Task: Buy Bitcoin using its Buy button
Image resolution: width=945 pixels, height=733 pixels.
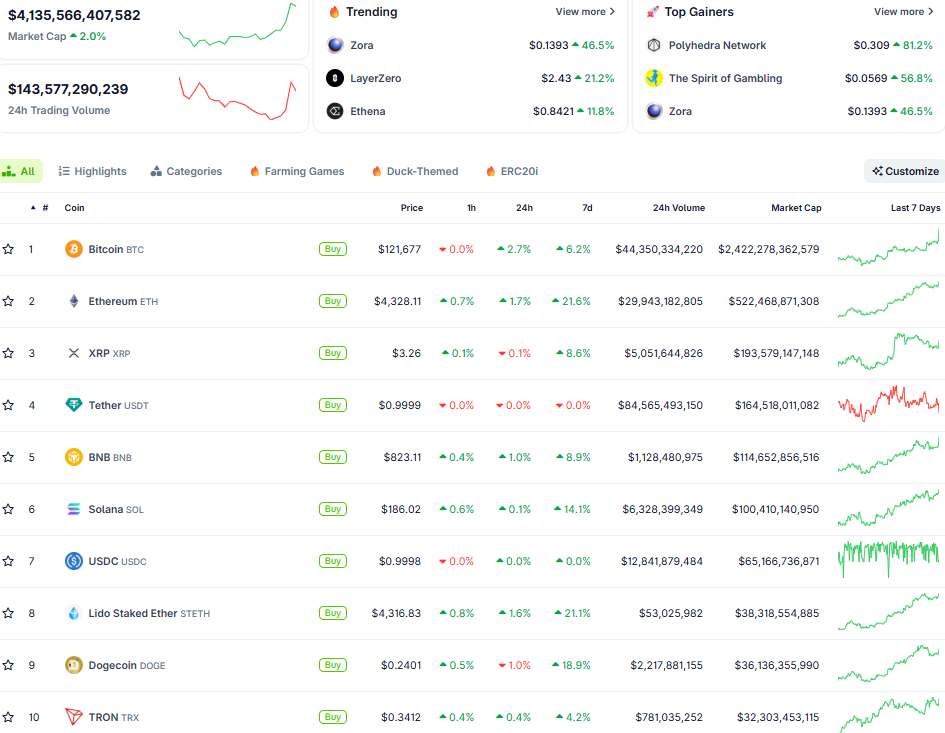Action: (x=333, y=249)
